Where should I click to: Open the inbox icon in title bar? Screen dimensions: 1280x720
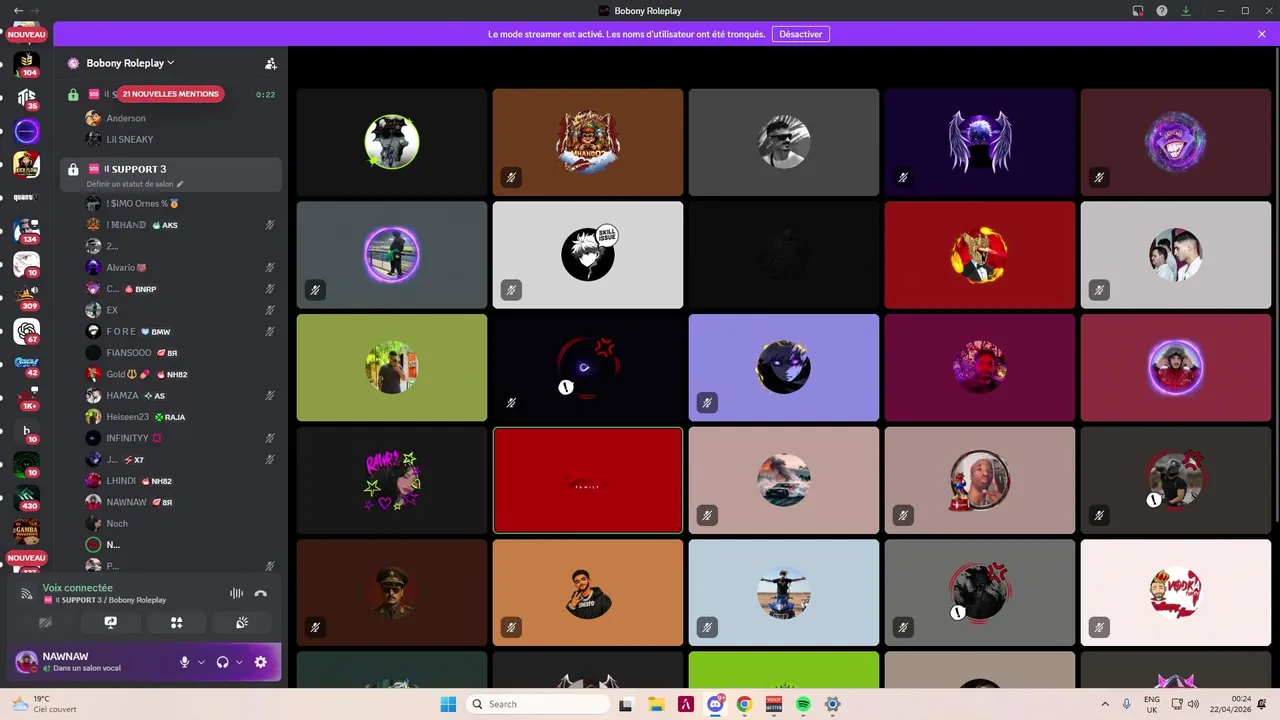coord(1138,10)
